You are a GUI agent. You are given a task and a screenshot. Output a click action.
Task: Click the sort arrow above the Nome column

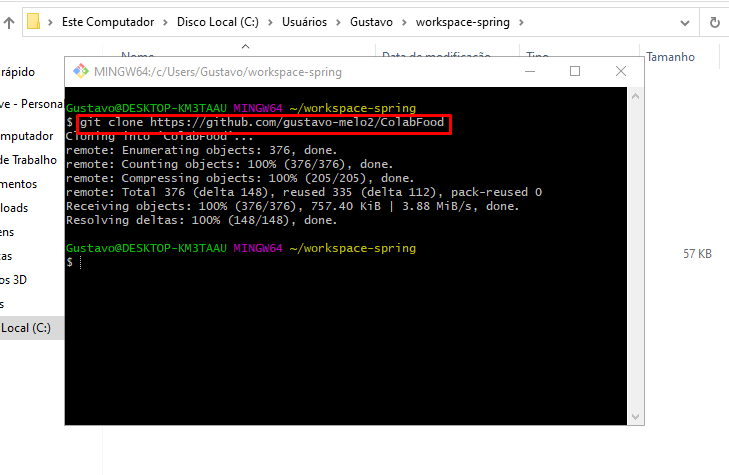[245, 46]
